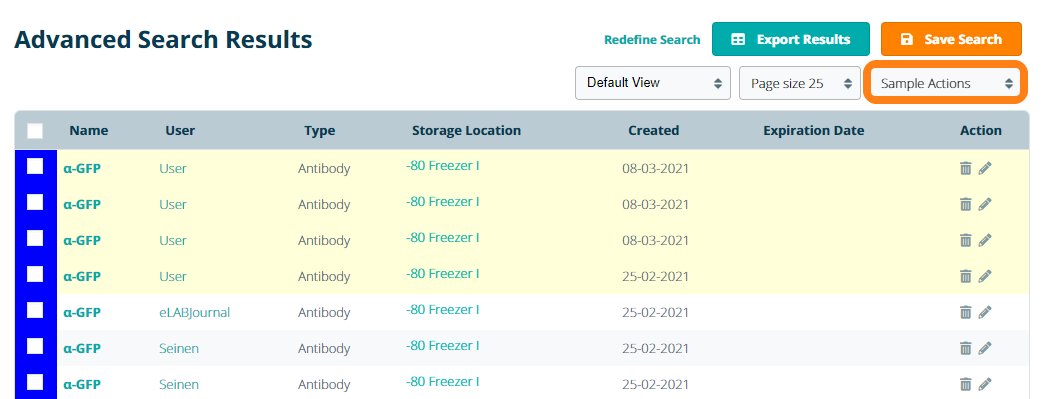
Task: Edit the first α-GFP sample with pencil icon
Action: point(985,168)
